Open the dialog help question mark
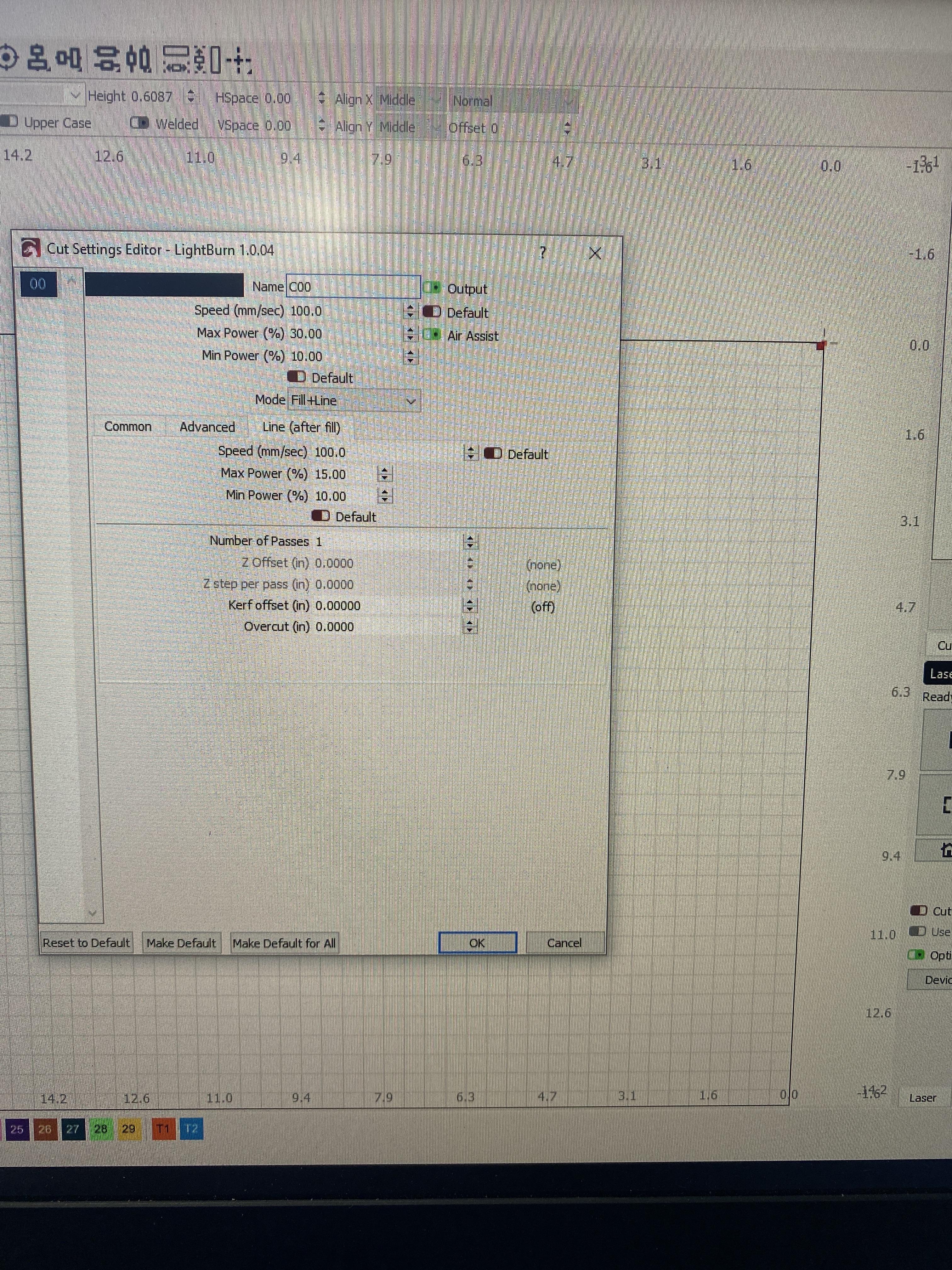This screenshot has width=952, height=1270. click(542, 252)
